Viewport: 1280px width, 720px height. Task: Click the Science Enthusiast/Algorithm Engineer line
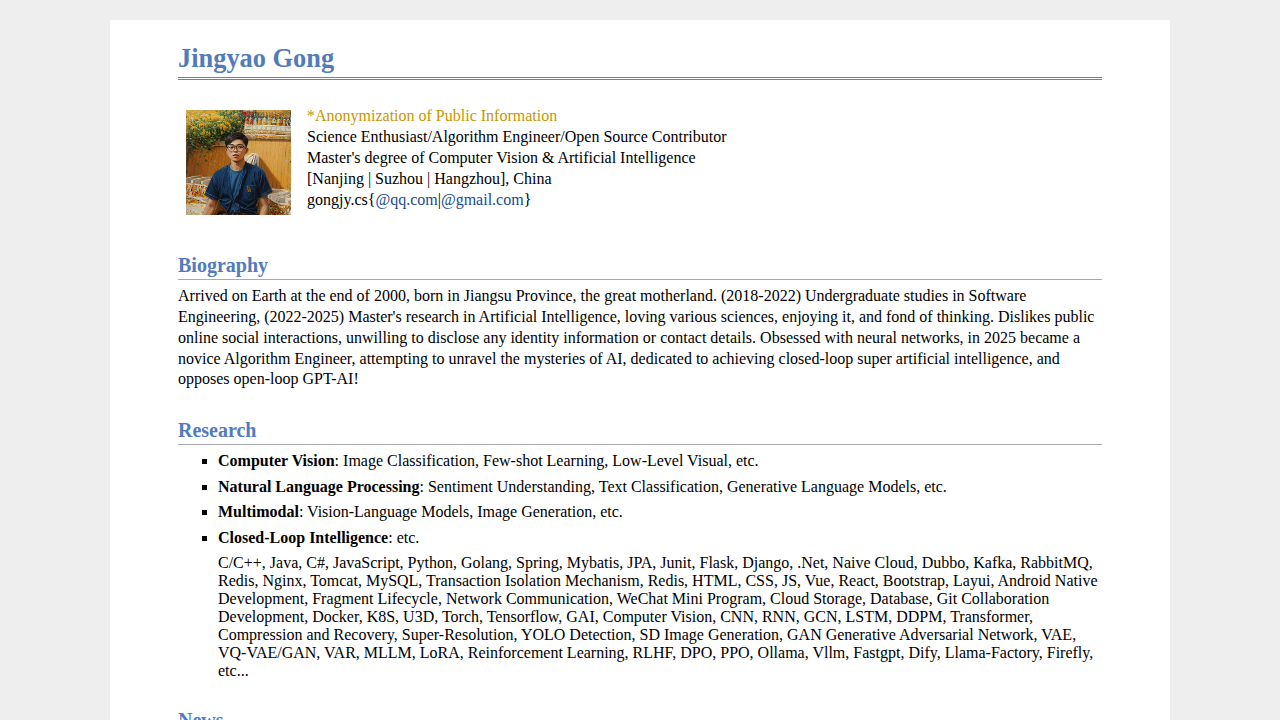[x=516, y=137]
